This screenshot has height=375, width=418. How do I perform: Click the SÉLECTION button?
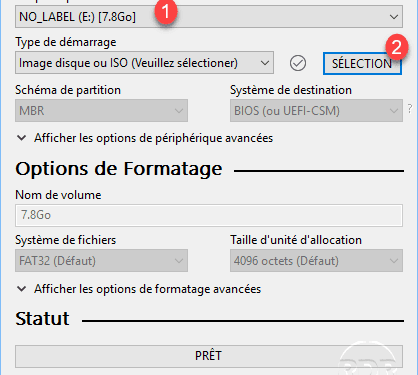click(362, 63)
